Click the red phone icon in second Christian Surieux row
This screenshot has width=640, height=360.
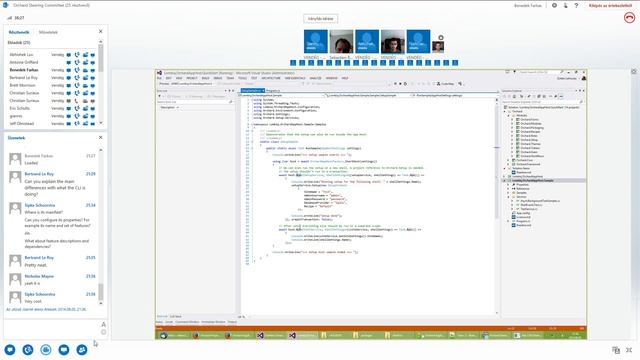pos(77,100)
